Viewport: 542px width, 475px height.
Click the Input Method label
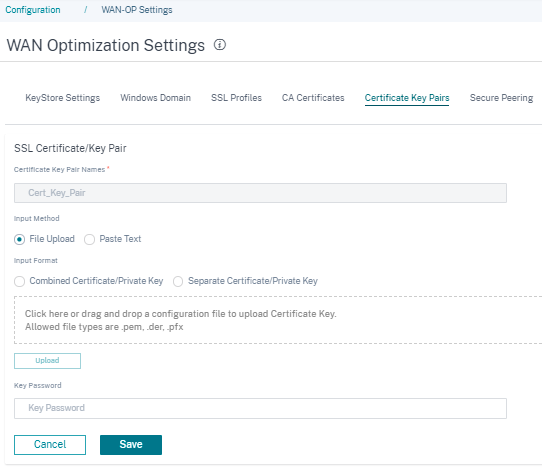37,218
